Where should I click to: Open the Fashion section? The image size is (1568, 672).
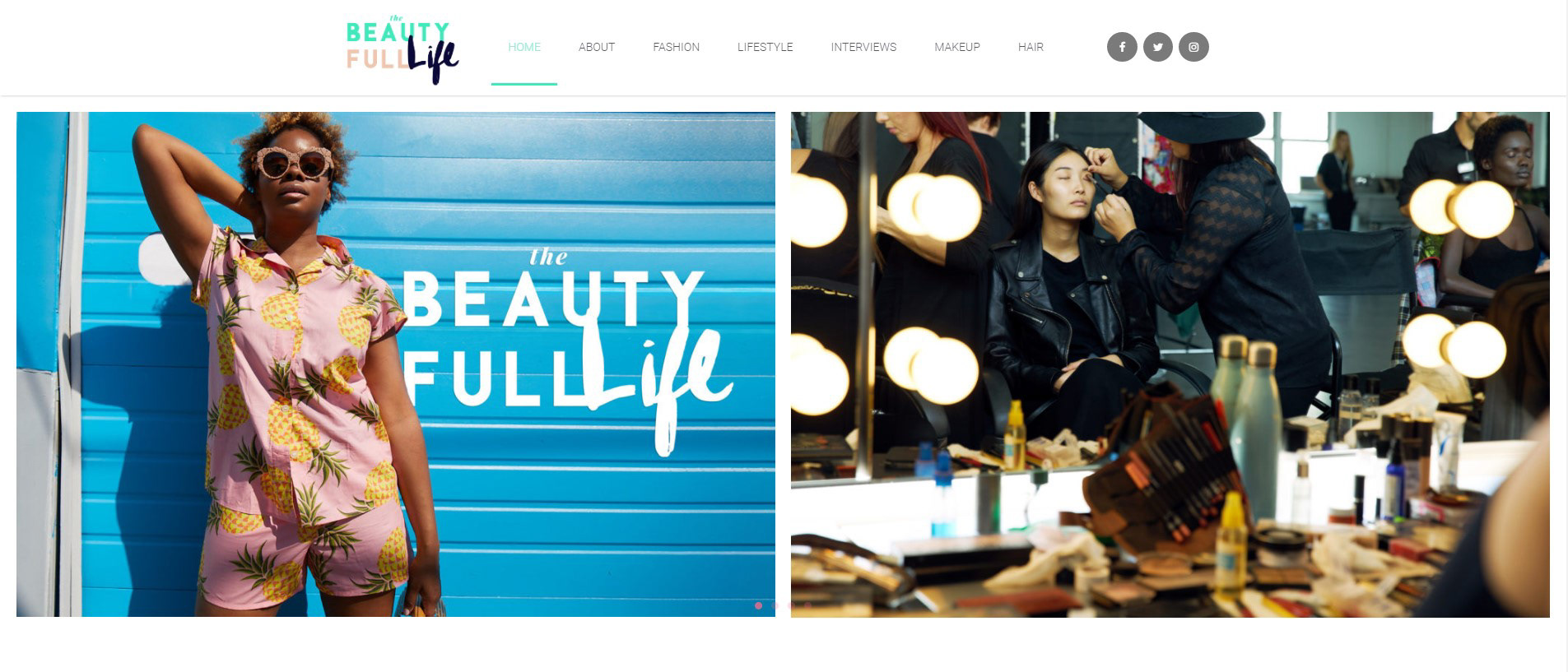[x=677, y=47]
